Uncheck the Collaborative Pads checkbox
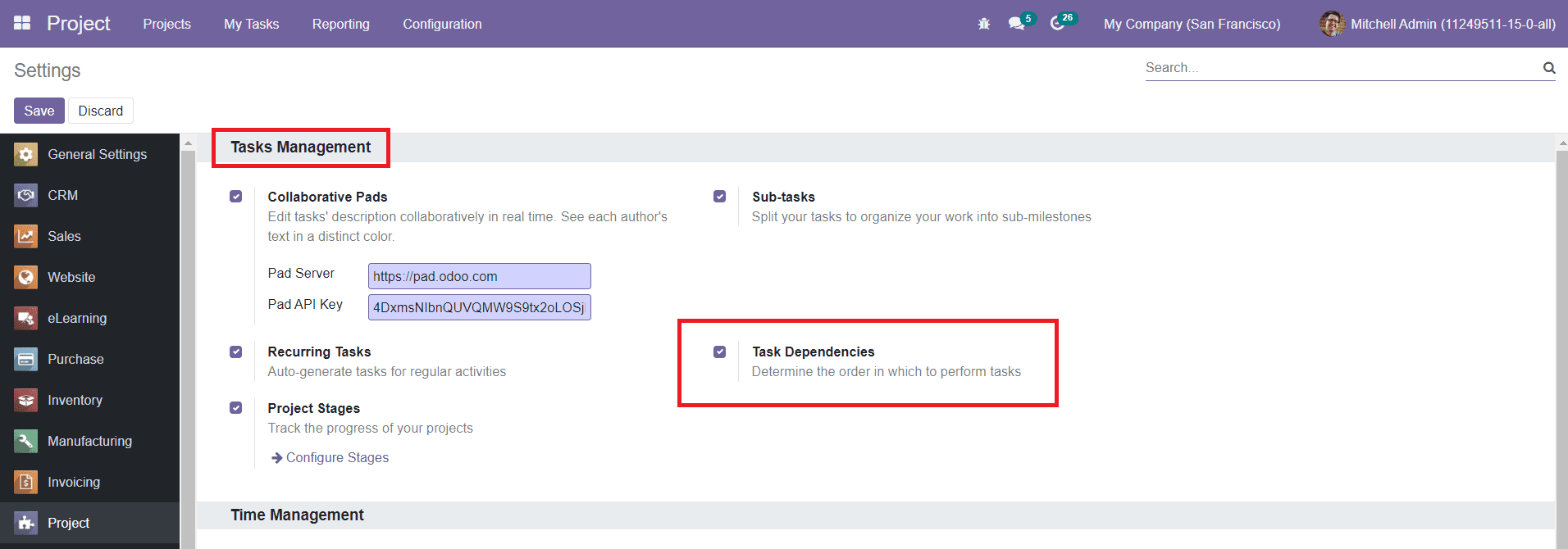The width and height of the screenshot is (1568, 549). 236,197
